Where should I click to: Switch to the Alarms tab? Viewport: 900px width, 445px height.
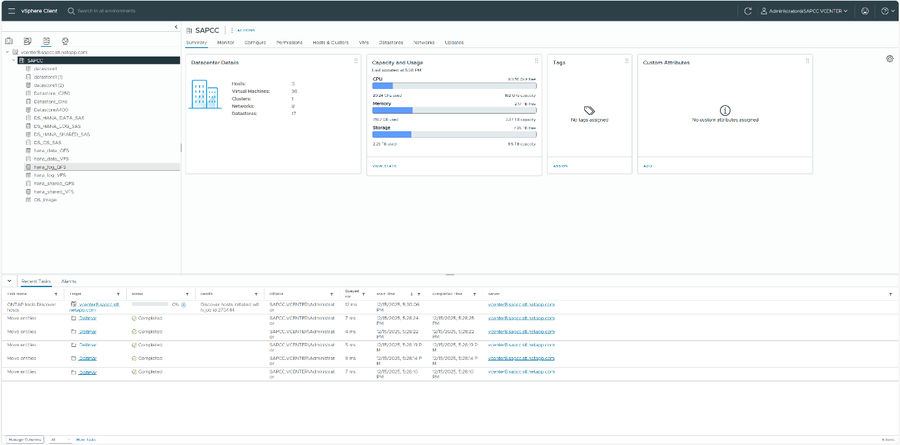69,282
